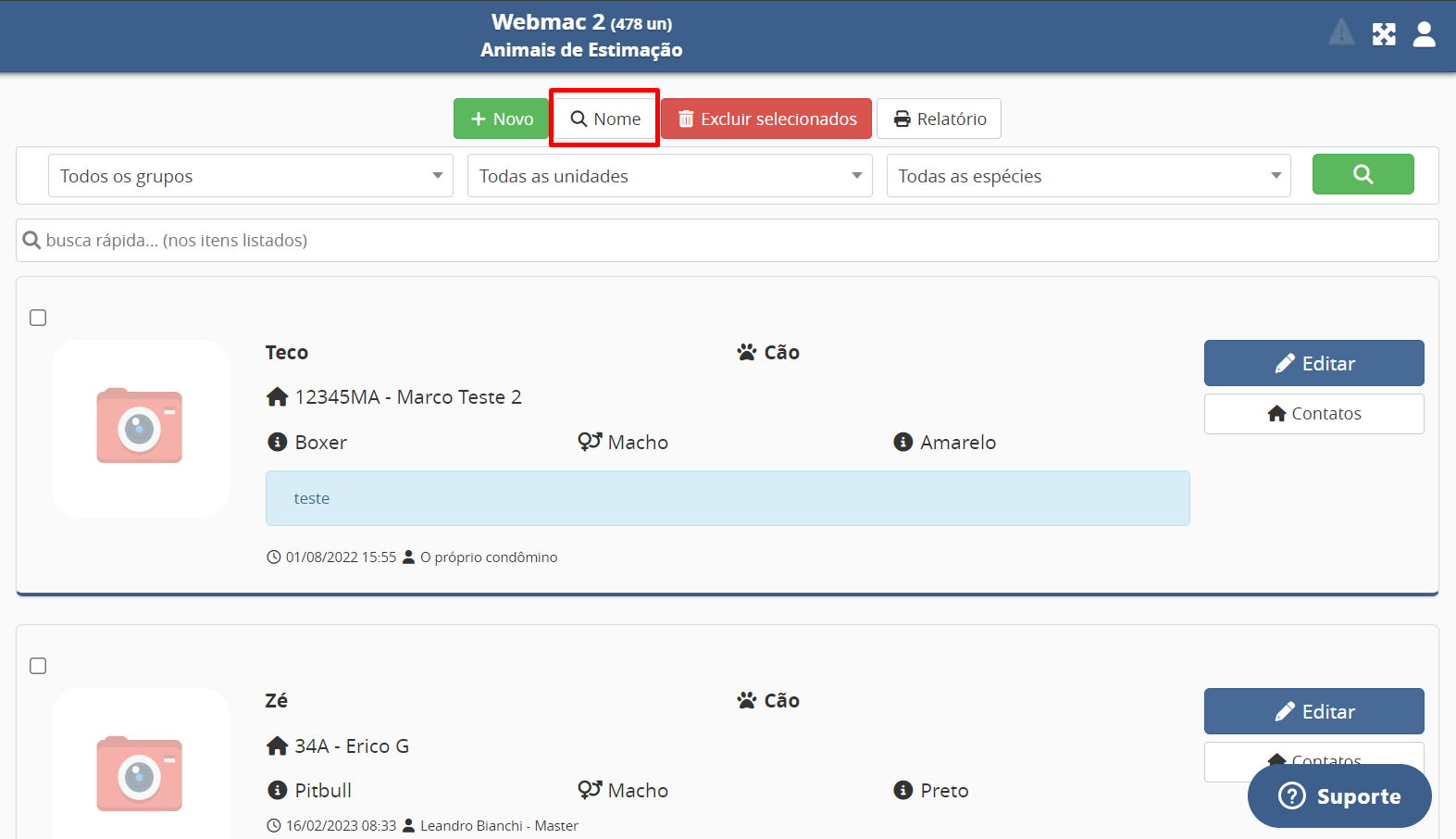
Task: Toggle fullscreen with the expand arrows icon
Action: pyautogui.click(x=1384, y=34)
